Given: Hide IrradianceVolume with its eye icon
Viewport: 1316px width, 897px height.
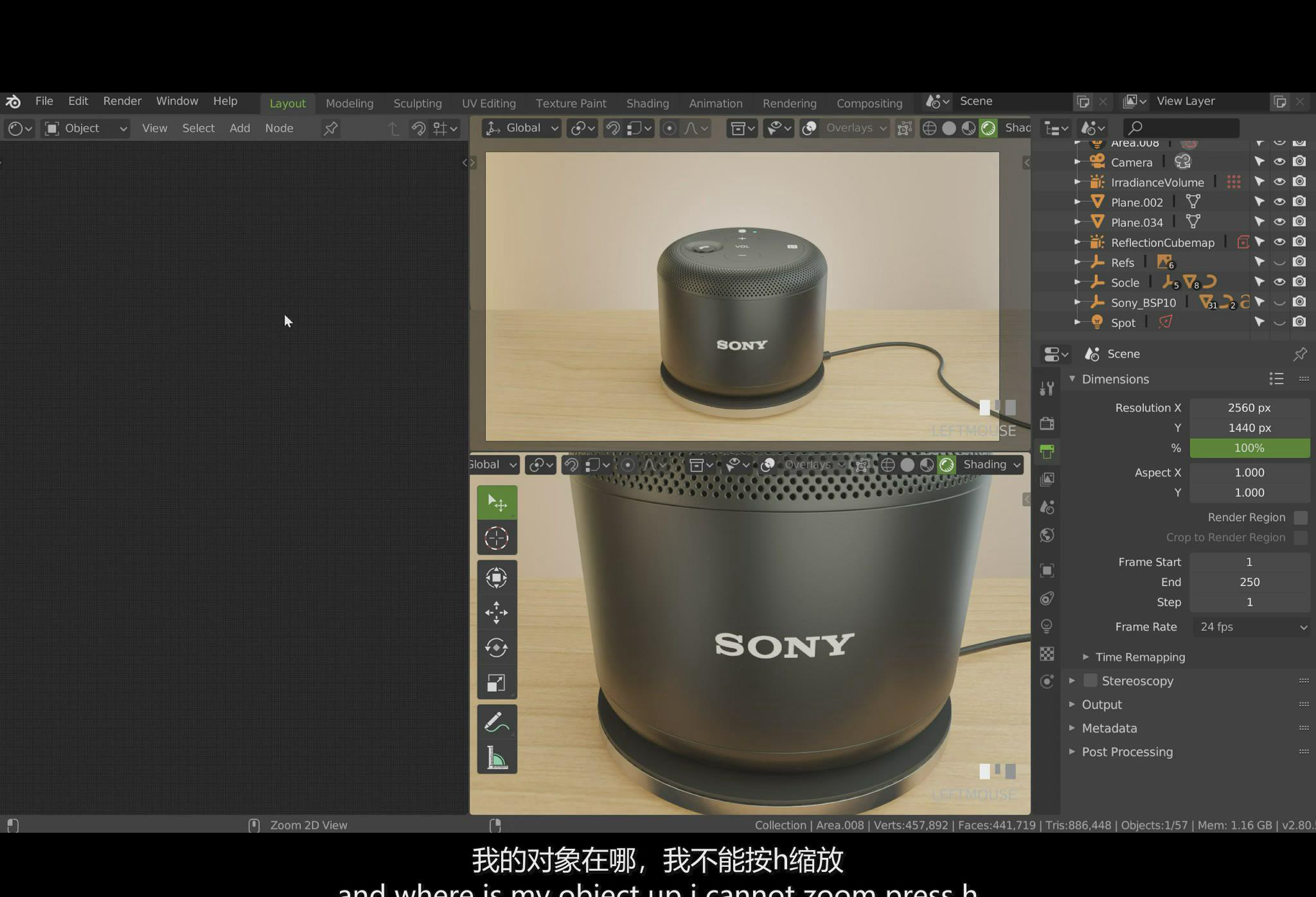Looking at the screenshot, I should tap(1279, 182).
